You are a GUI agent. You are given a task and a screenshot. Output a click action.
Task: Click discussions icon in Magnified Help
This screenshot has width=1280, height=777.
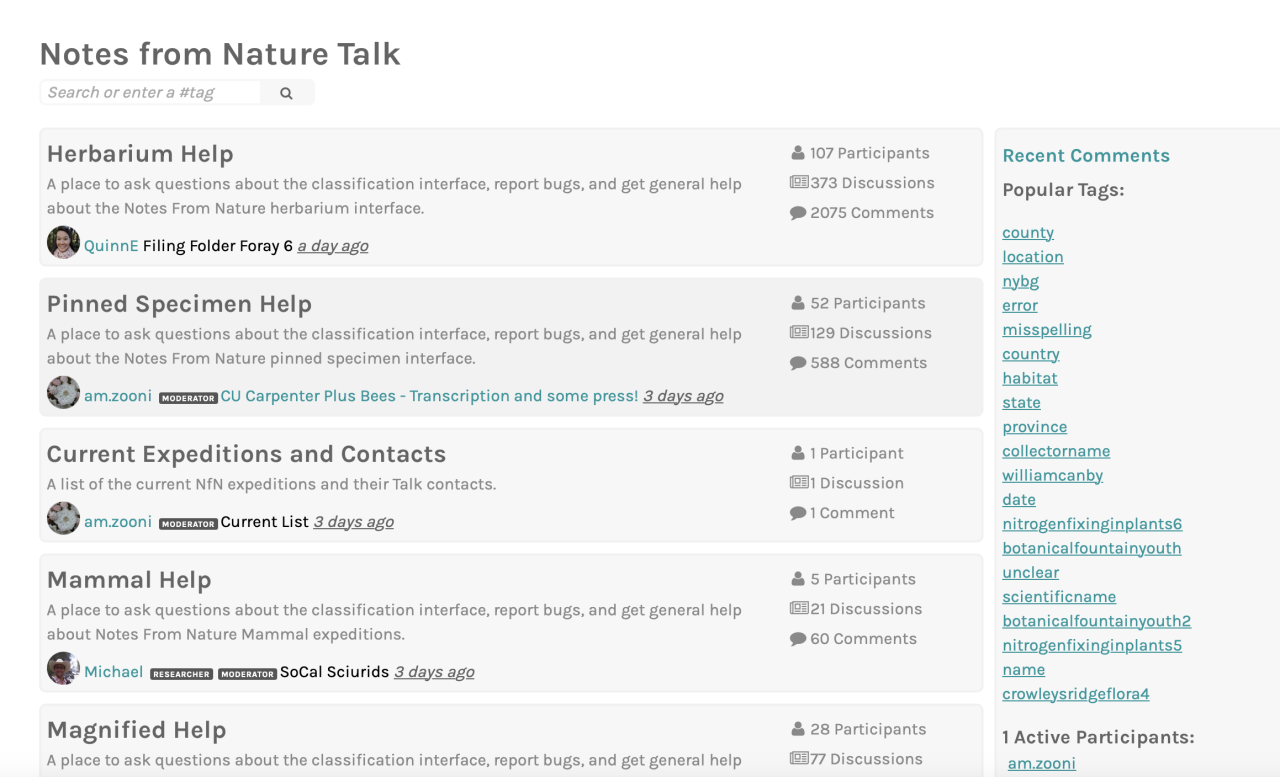click(799, 759)
